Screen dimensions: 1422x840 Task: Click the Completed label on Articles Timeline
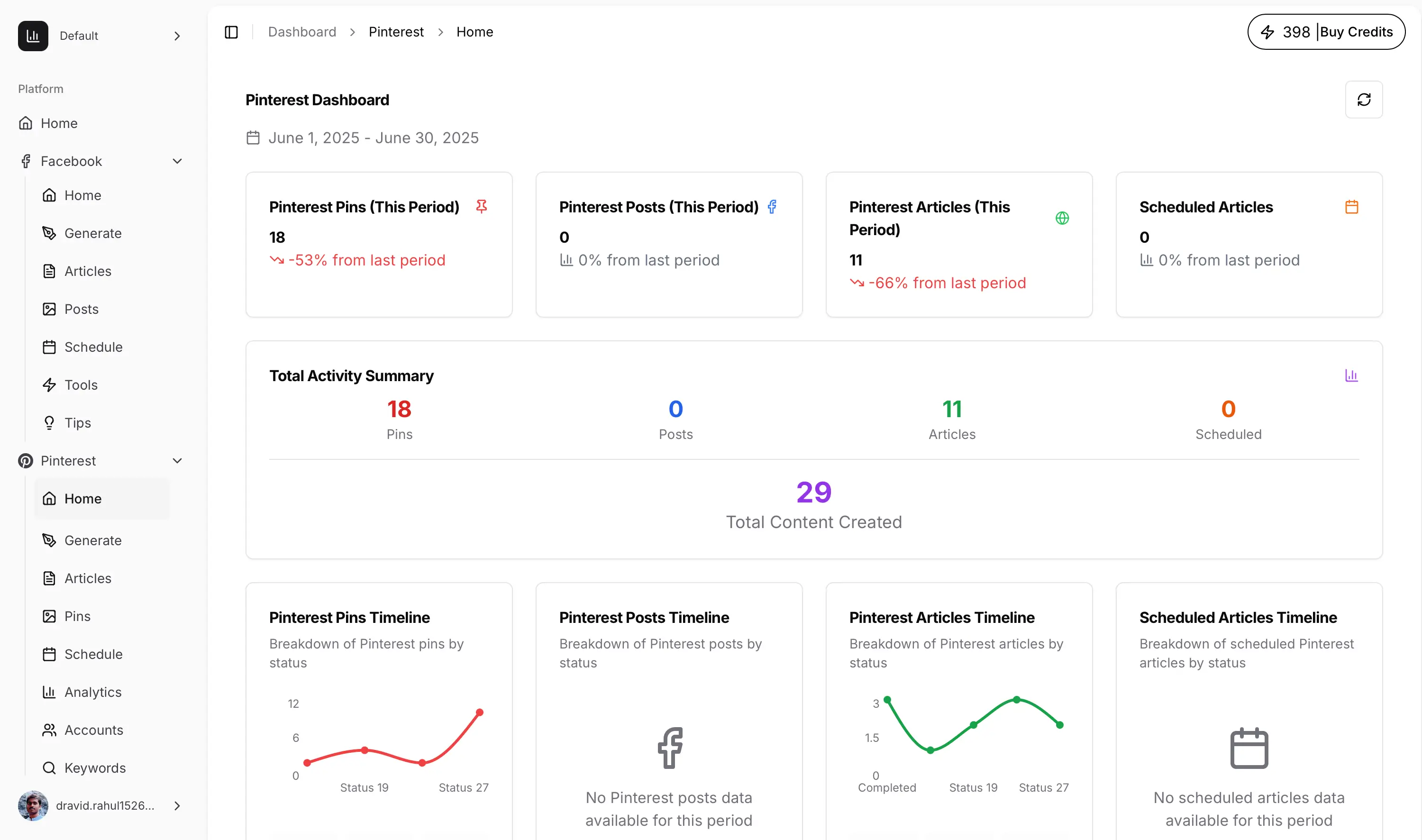point(887,788)
